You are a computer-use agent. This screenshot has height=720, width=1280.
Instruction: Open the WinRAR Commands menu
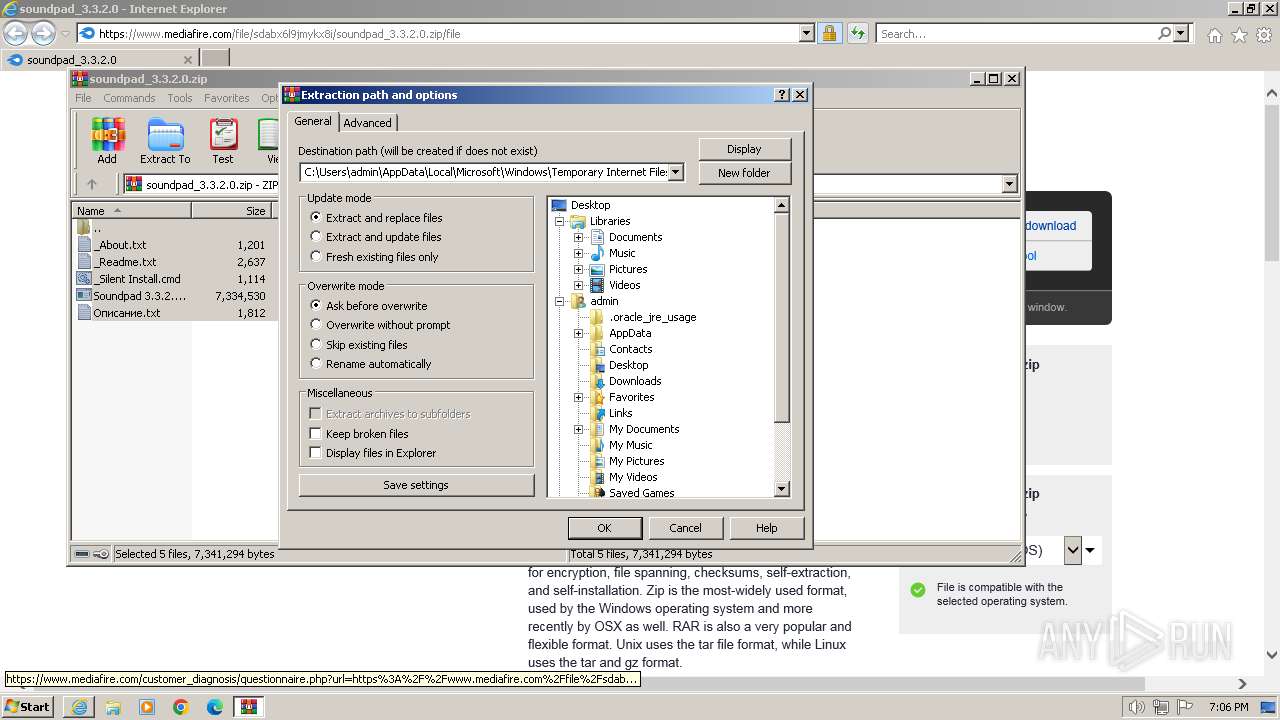pyautogui.click(x=129, y=98)
